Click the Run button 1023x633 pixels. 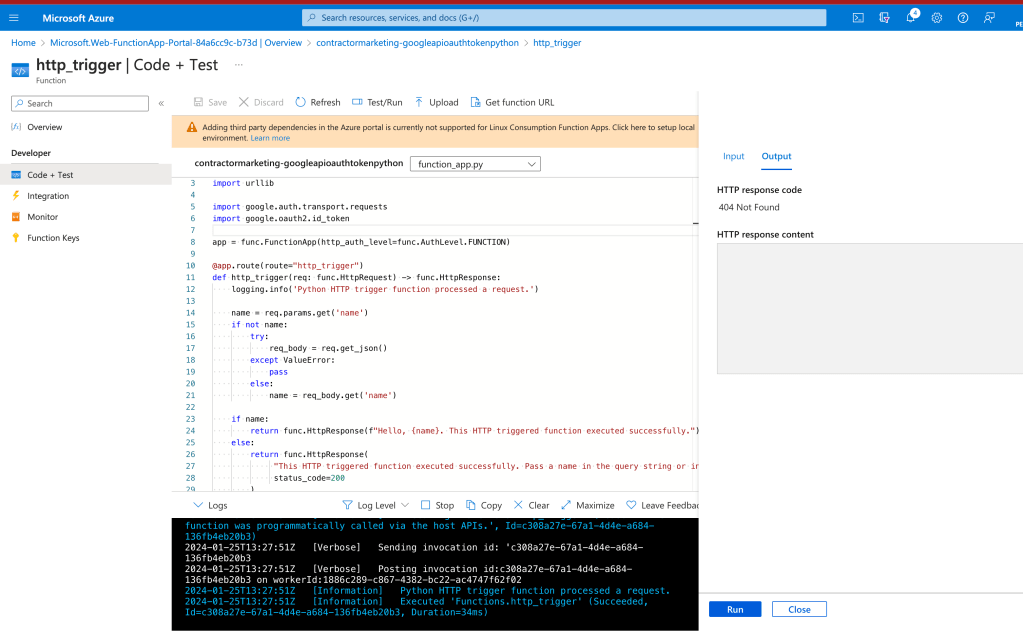(735, 610)
